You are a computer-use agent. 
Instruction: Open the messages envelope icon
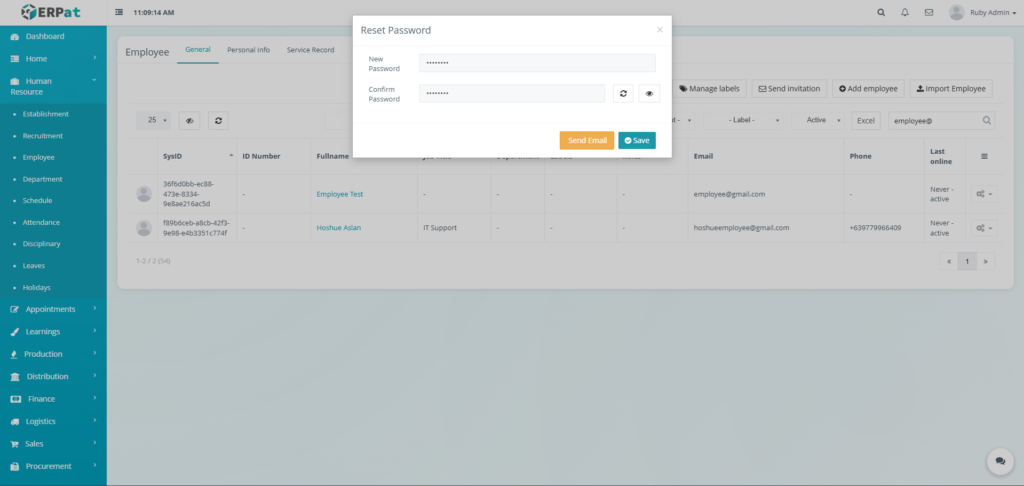[929, 12]
